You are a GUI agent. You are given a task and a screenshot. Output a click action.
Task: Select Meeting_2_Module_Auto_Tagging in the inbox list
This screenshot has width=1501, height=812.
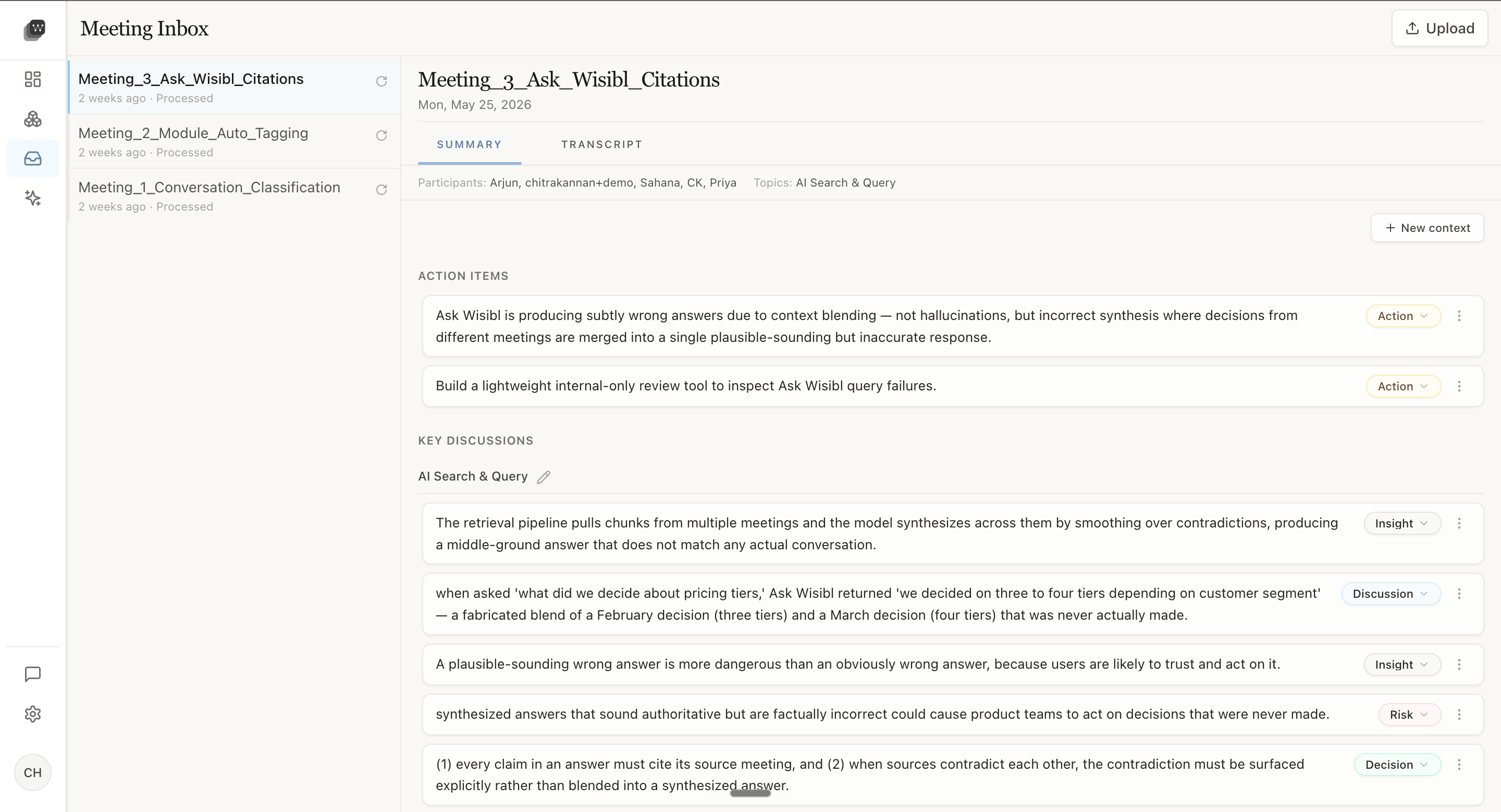(234, 142)
